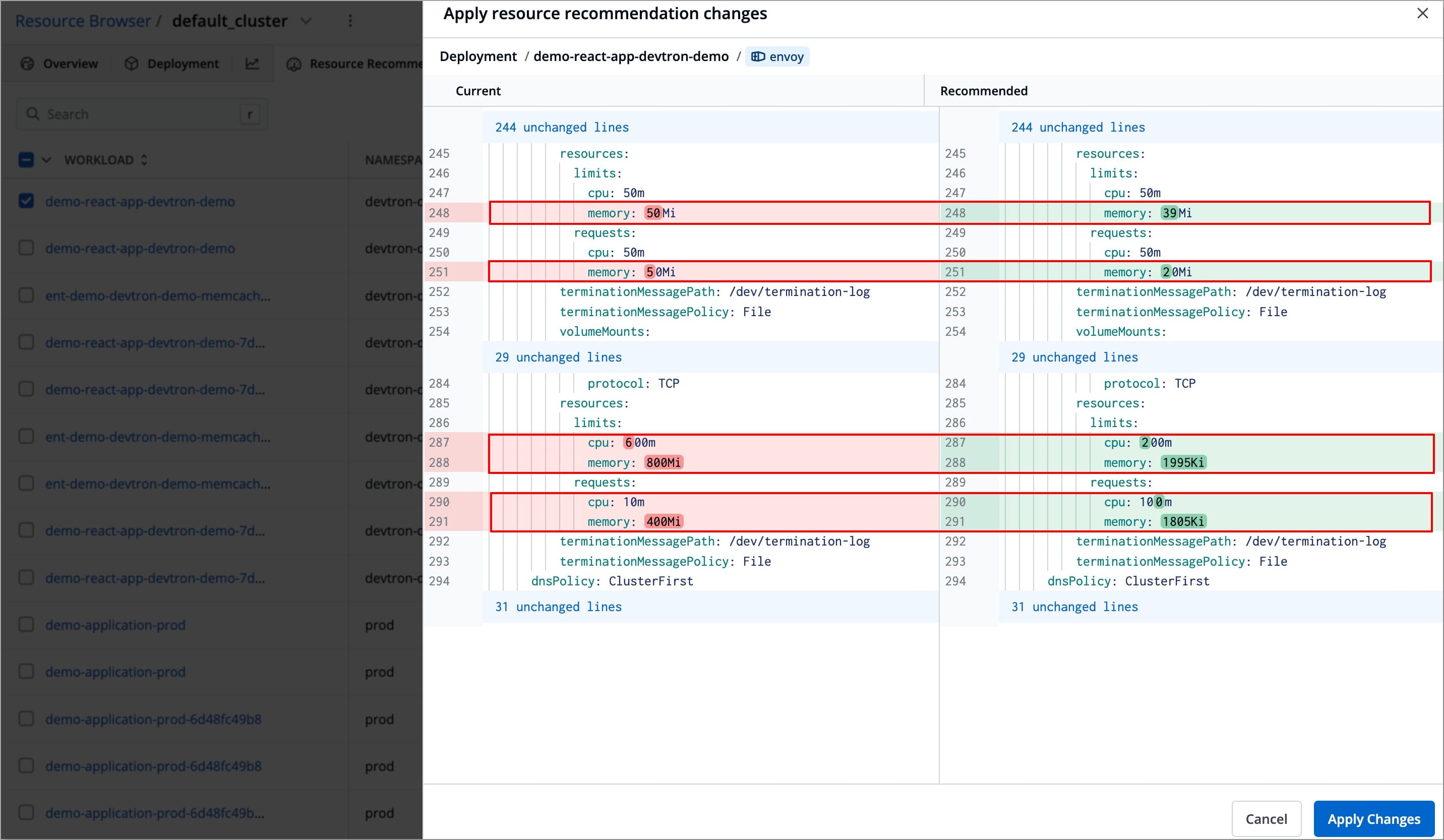Expand the default_cluster dropdown chevron
Viewport: 1444px width, 840px height.
pyautogui.click(x=307, y=21)
